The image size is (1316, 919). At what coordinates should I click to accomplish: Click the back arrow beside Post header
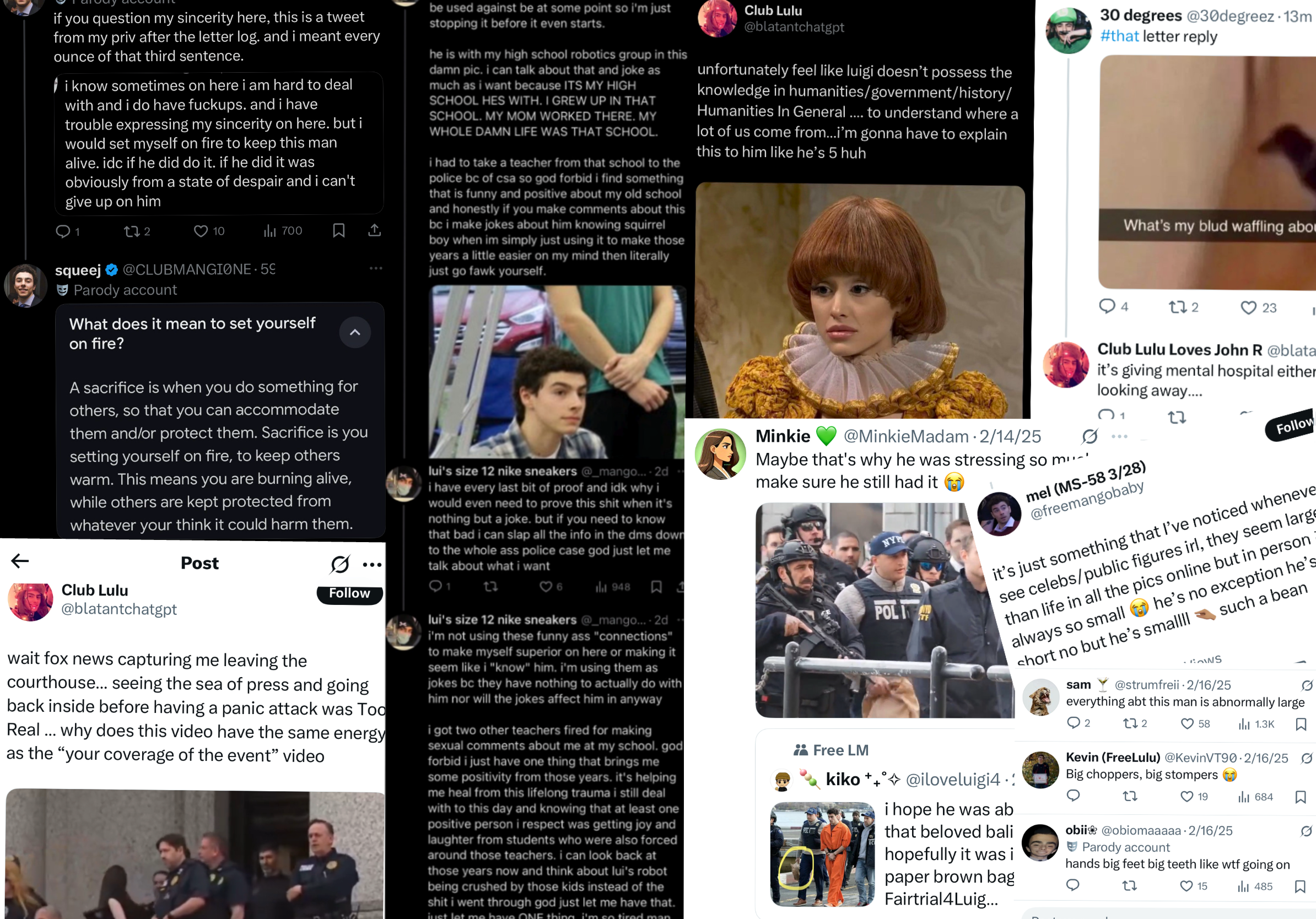pyautogui.click(x=20, y=561)
